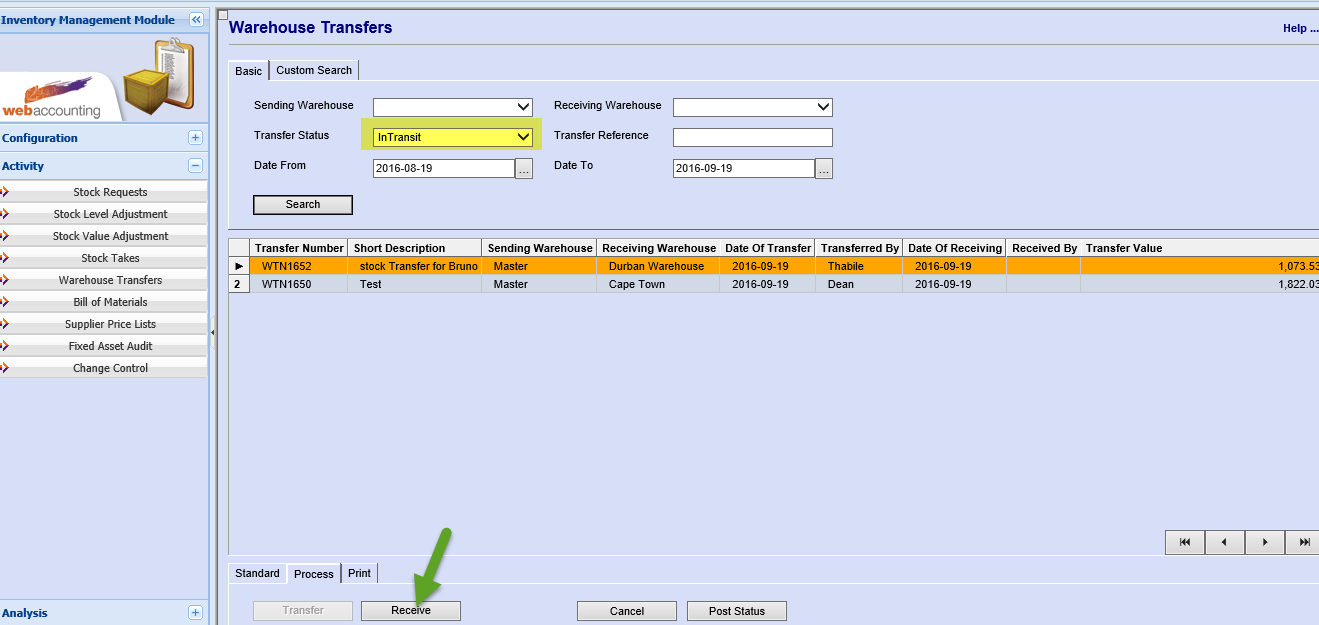Expand the Analysis section
Viewport: 1319px width, 625px height.
click(x=195, y=613)
